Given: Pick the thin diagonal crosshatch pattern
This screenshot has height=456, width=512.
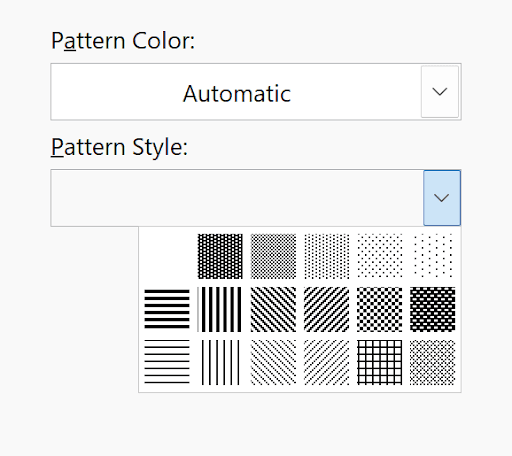Looking at the screenshot, I should tap(433, 362).
